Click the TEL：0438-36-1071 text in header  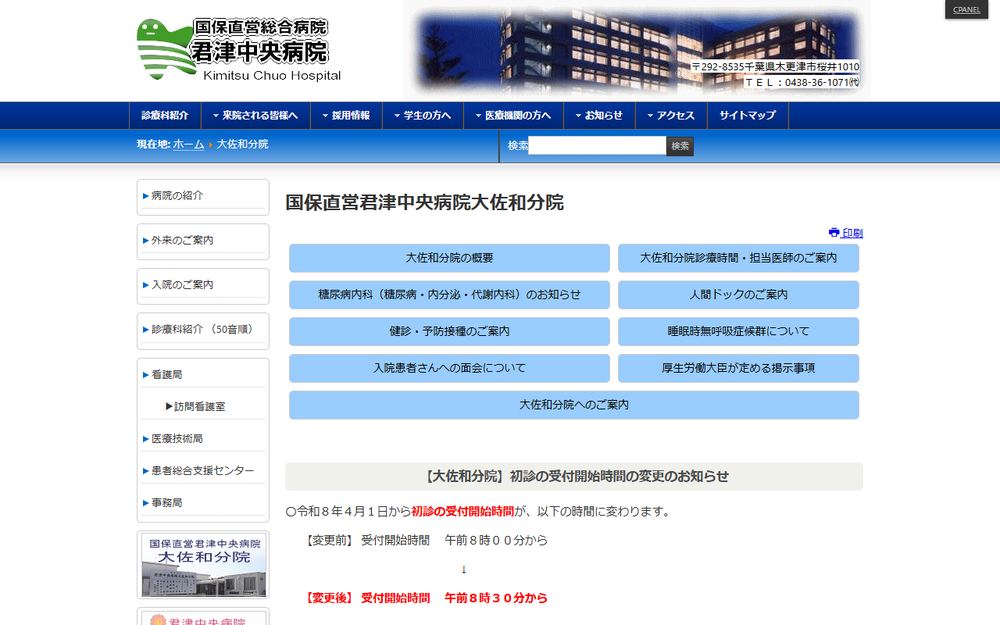(x=802, y=82)
